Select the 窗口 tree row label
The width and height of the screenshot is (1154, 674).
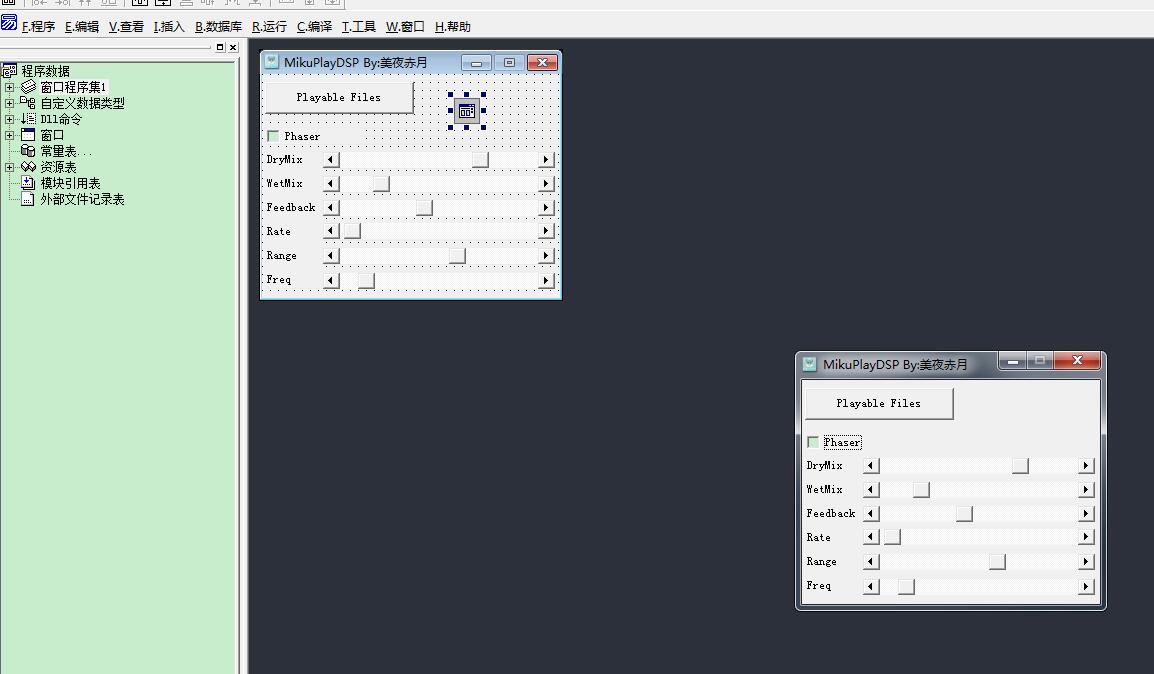(52, 135)
